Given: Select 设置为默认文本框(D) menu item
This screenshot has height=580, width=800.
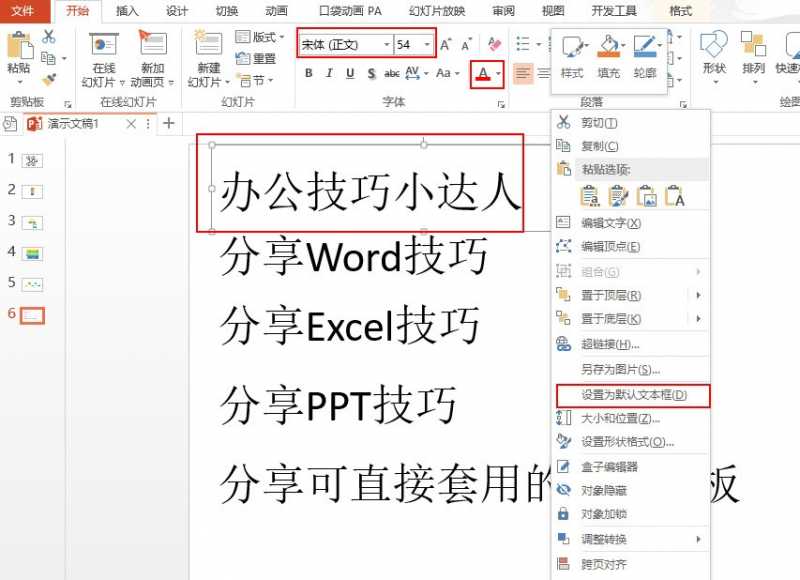Looking at the screenshot, I should click(632, 395).
